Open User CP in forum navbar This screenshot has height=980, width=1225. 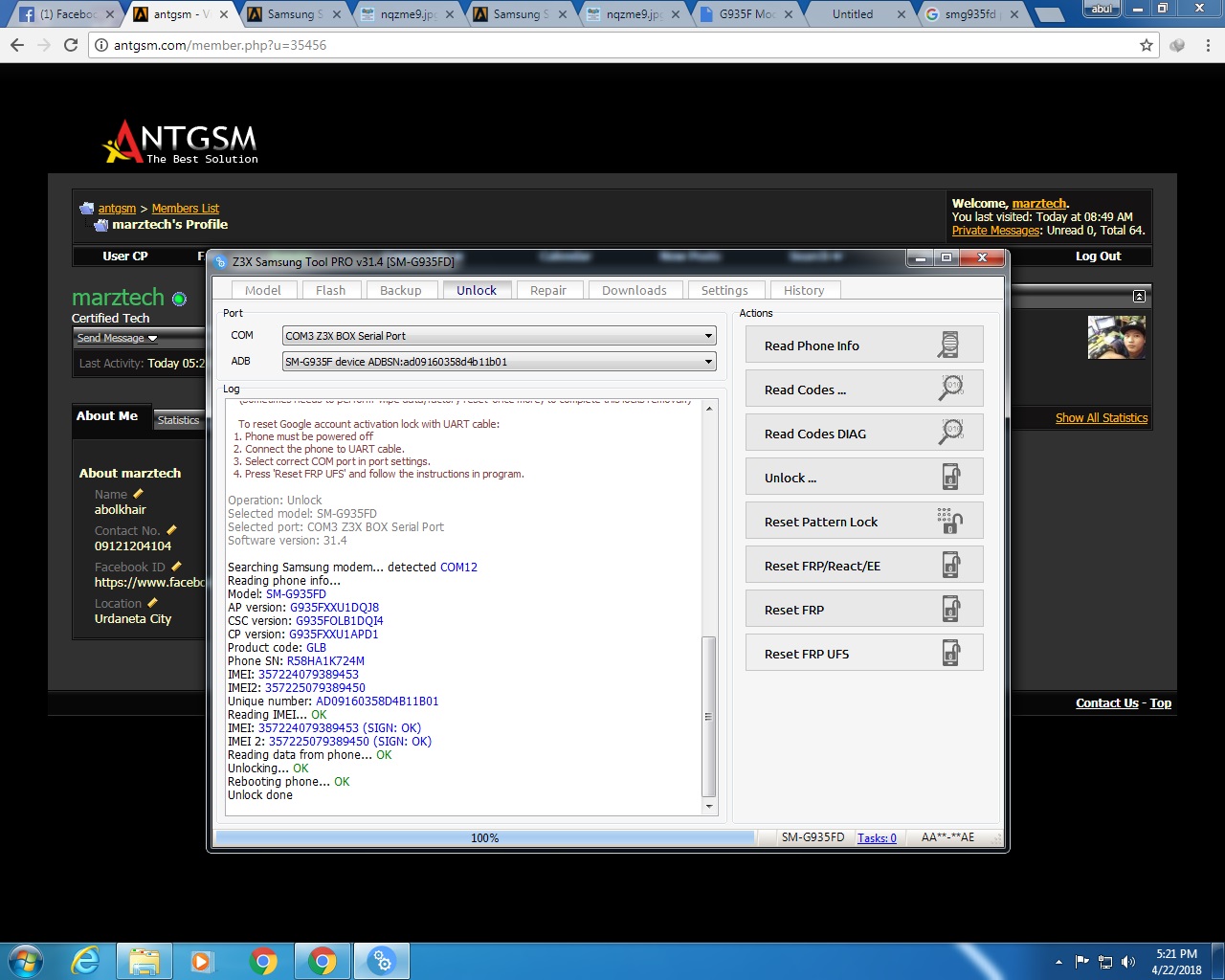click(124, 256)
